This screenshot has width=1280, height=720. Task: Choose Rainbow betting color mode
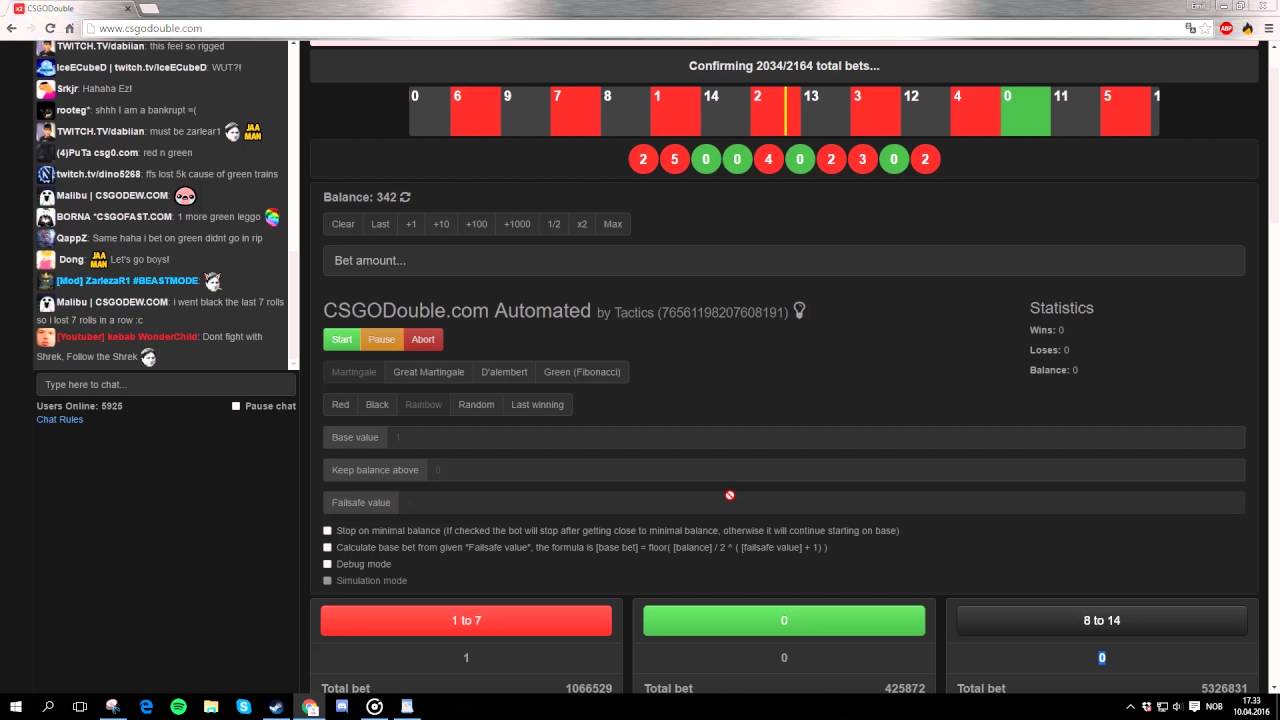[423, 405]
